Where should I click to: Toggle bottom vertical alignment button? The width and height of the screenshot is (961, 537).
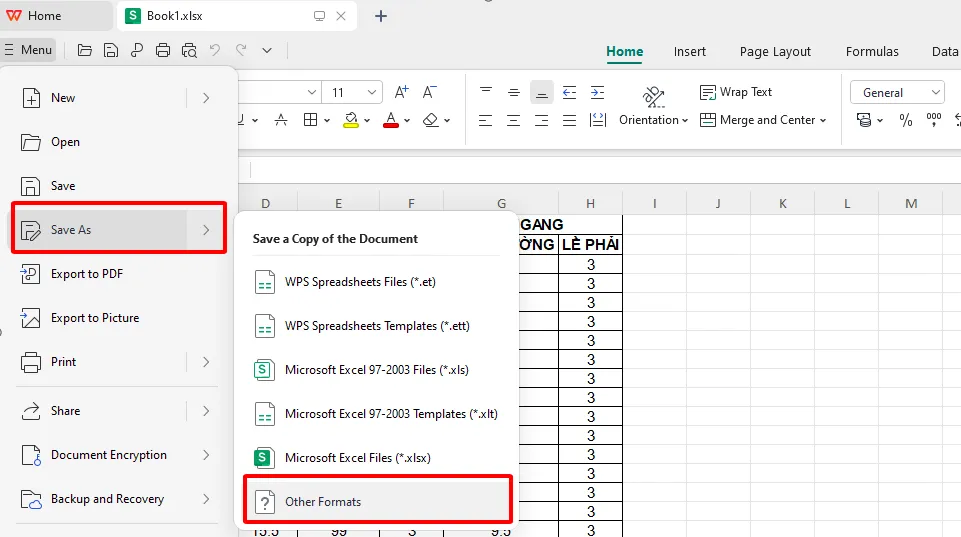541,92
